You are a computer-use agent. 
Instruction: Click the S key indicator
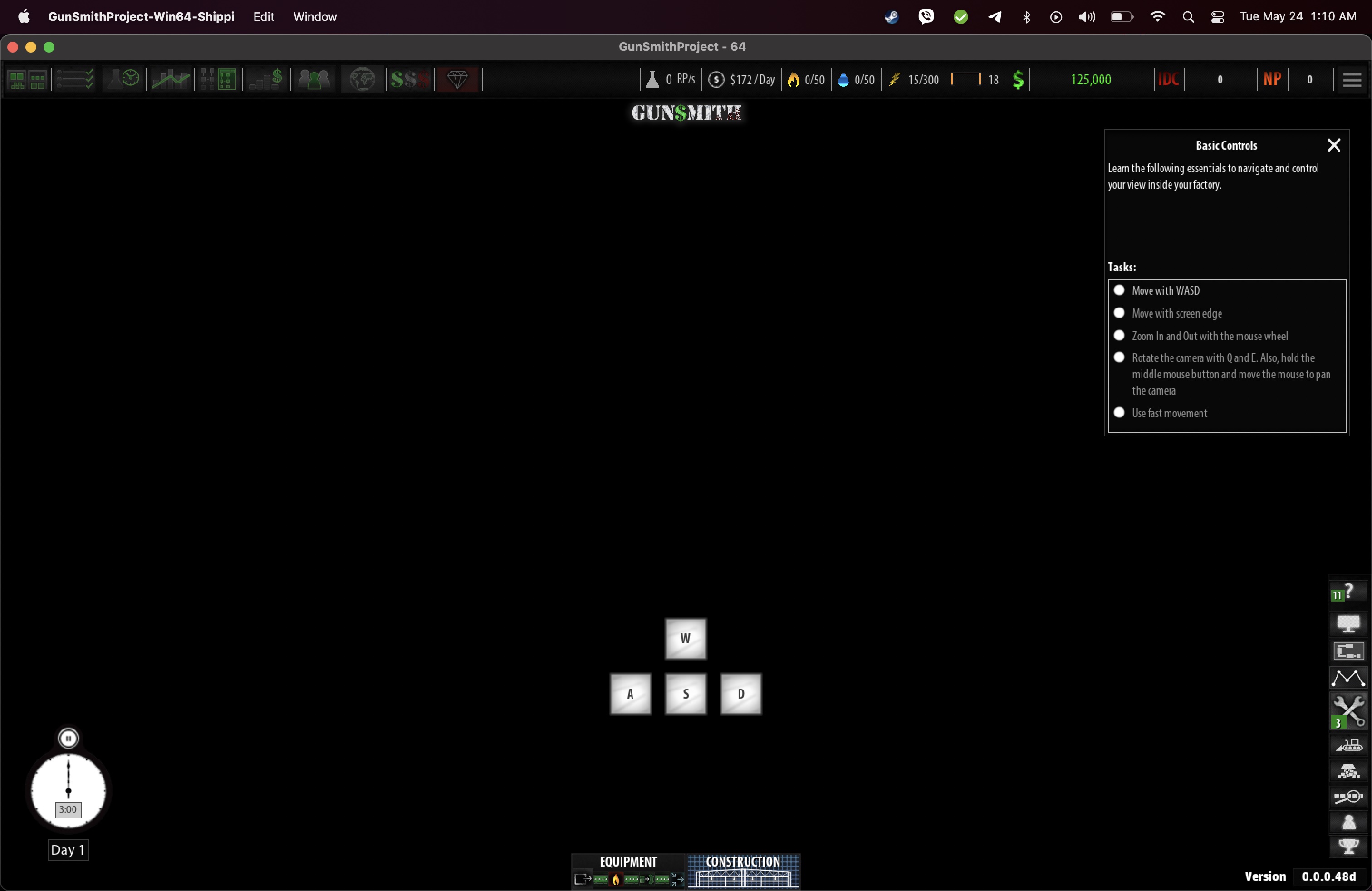point(686,694)
